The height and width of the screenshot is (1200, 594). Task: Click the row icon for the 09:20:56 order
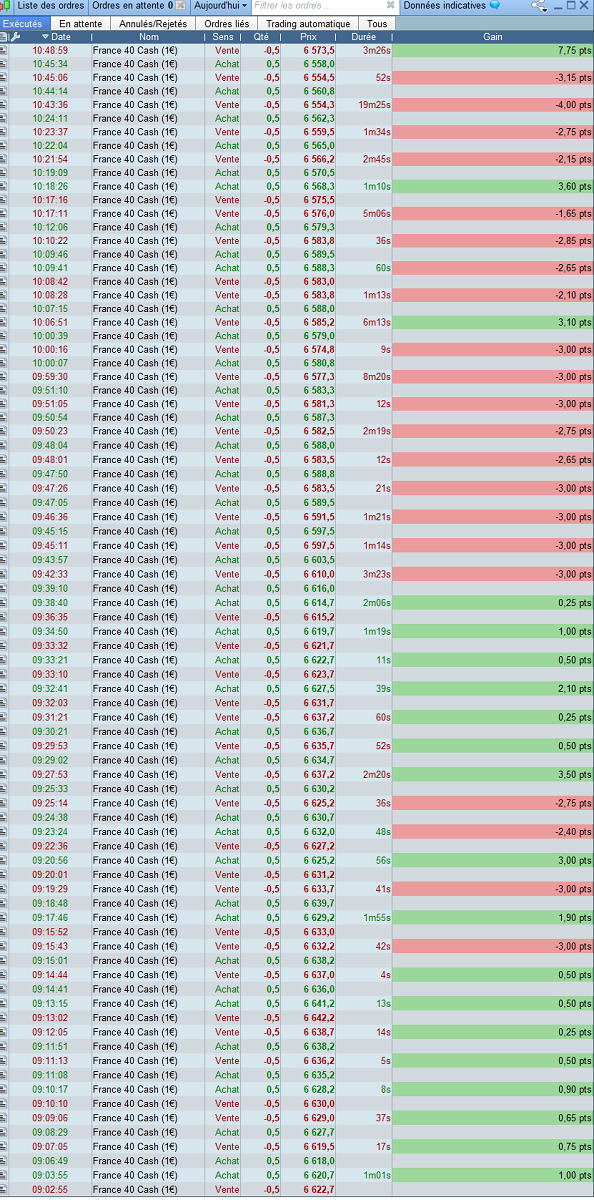(x=4, y=860)
